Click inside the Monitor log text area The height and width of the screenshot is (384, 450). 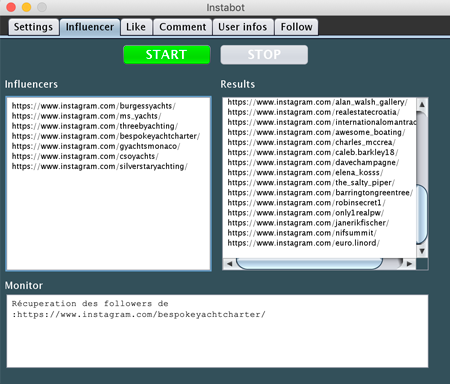coord(217,331)
